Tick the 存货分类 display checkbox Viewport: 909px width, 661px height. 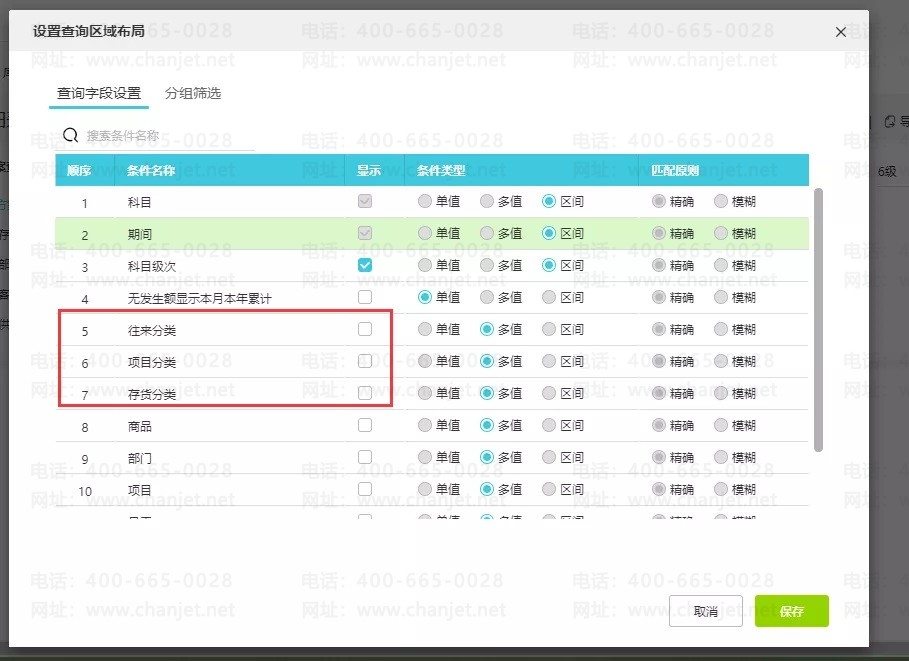(365, 393)
